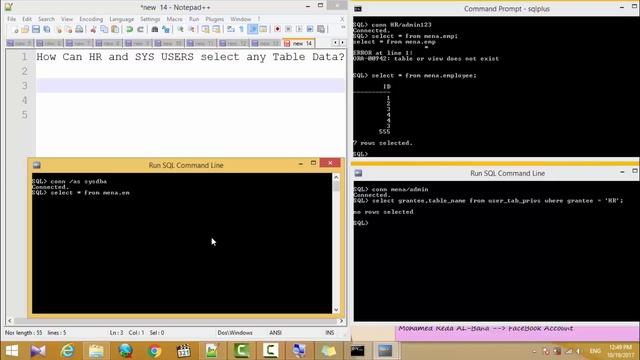This screenshot has height=360, width=640.
Task: Click the Copy toolbar icon
Action: pos(104,29)
